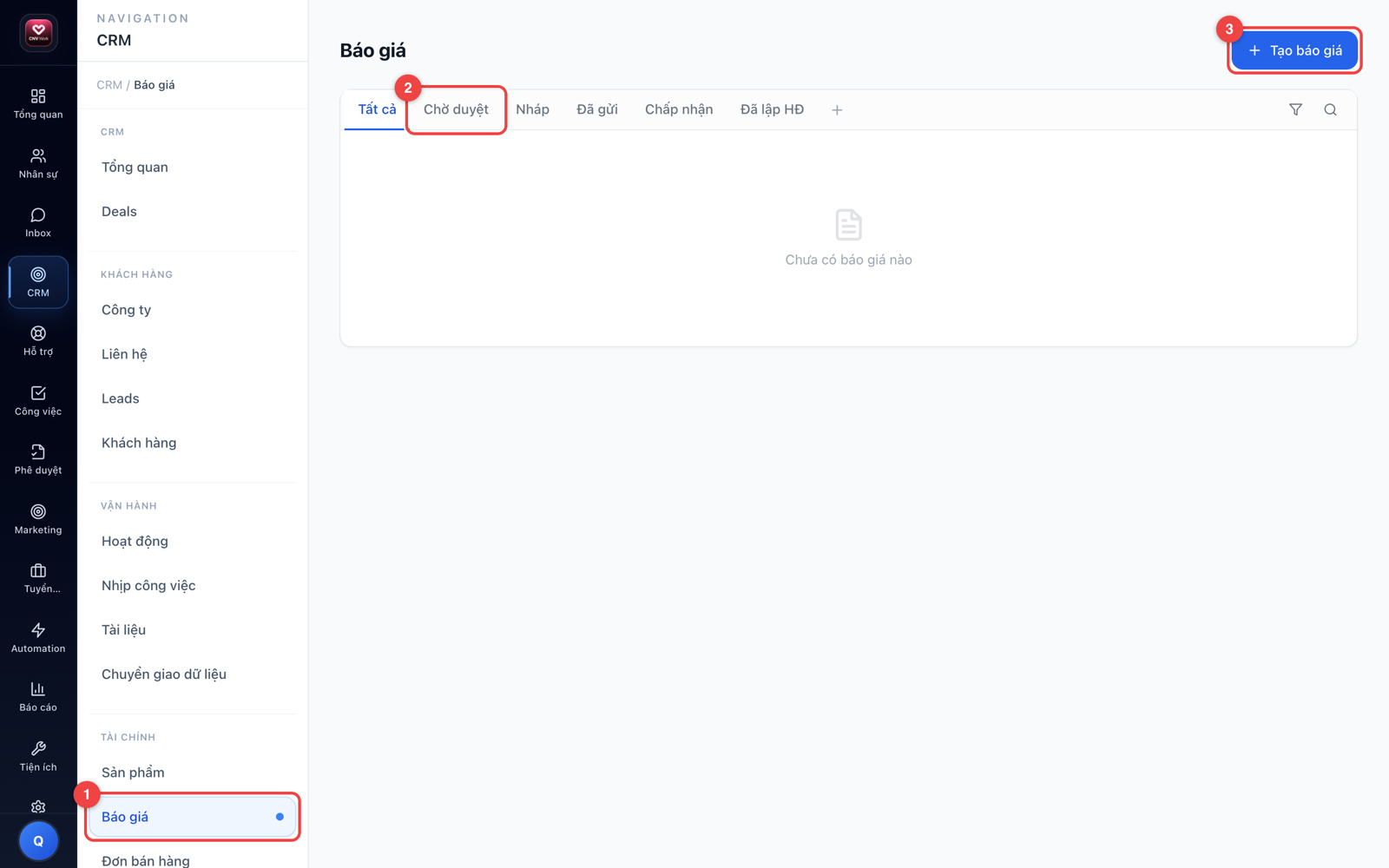Open Hoạt động in navigation

(x=193, y=541)
